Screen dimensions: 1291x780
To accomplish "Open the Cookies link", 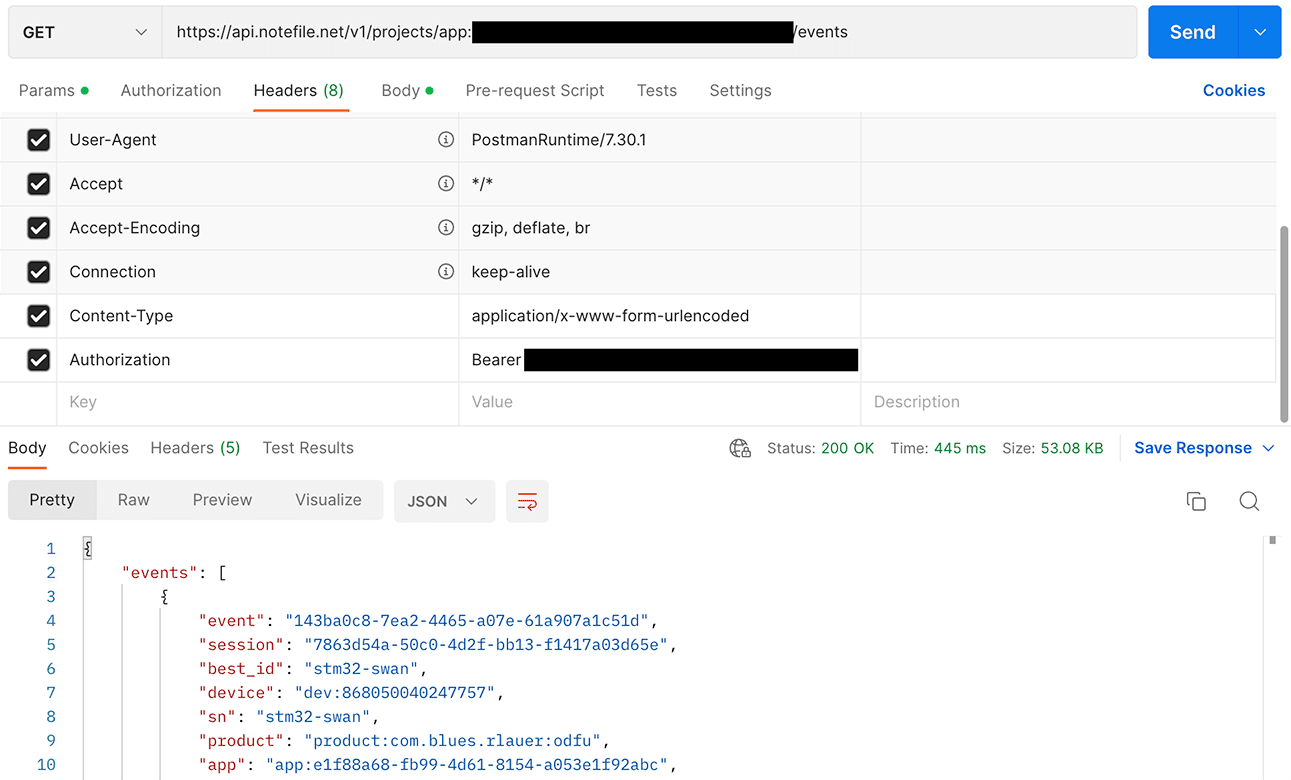I will click(1234, 90).
